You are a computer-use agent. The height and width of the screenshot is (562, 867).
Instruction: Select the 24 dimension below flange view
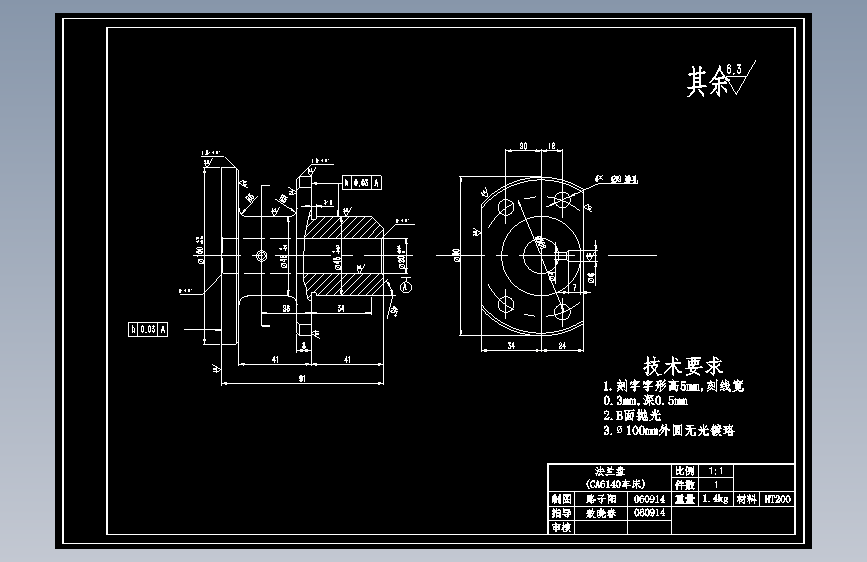point(562,346)
